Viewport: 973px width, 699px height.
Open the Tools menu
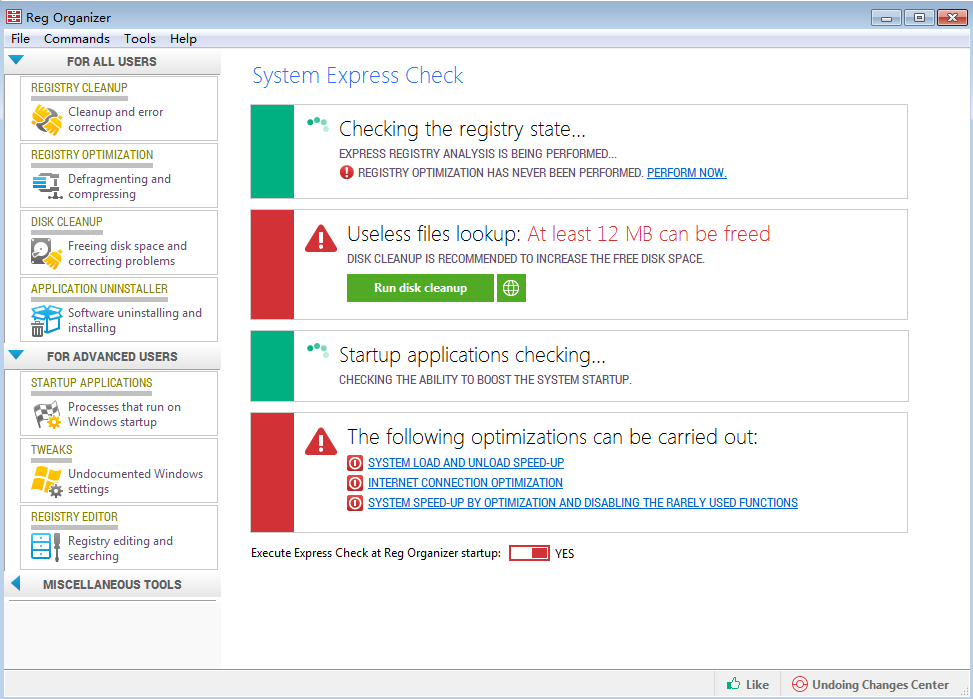(x=140, y=38)
